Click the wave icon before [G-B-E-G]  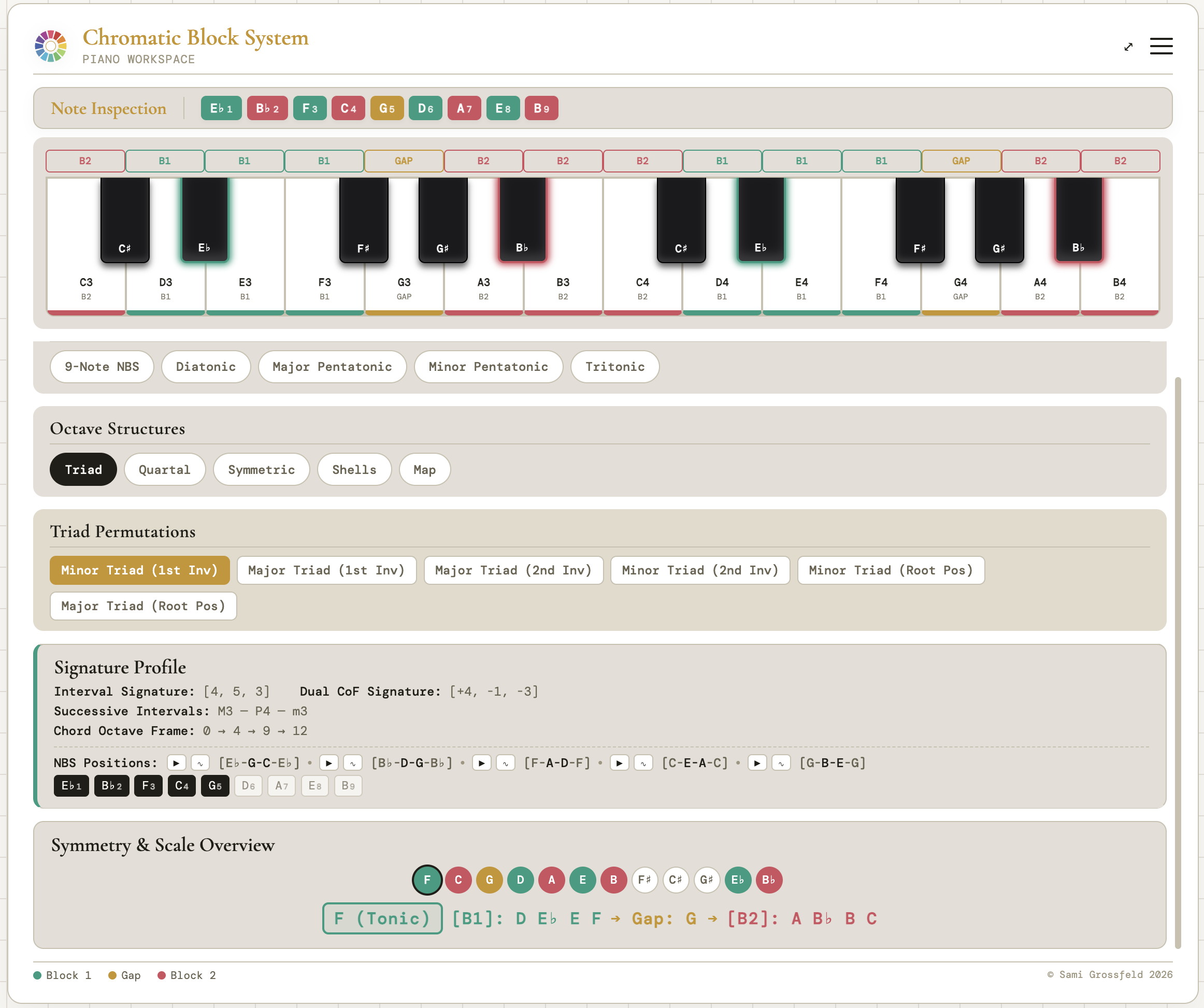coord(781,762)
